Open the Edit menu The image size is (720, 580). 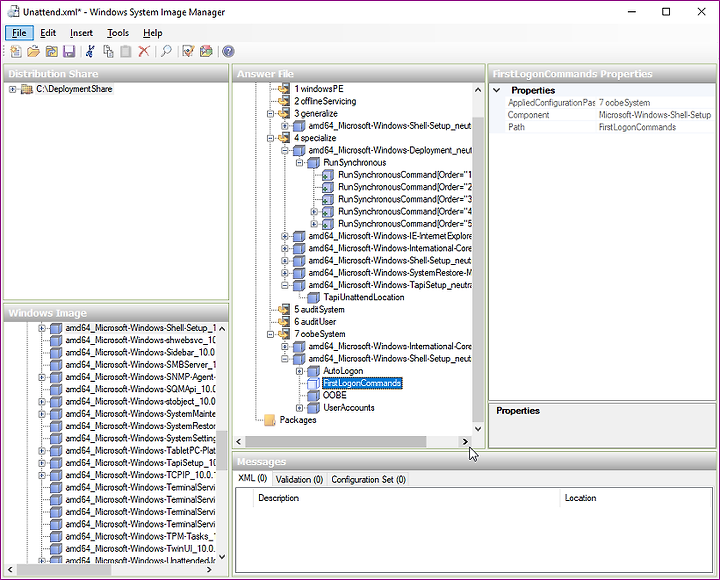(48, 33)
